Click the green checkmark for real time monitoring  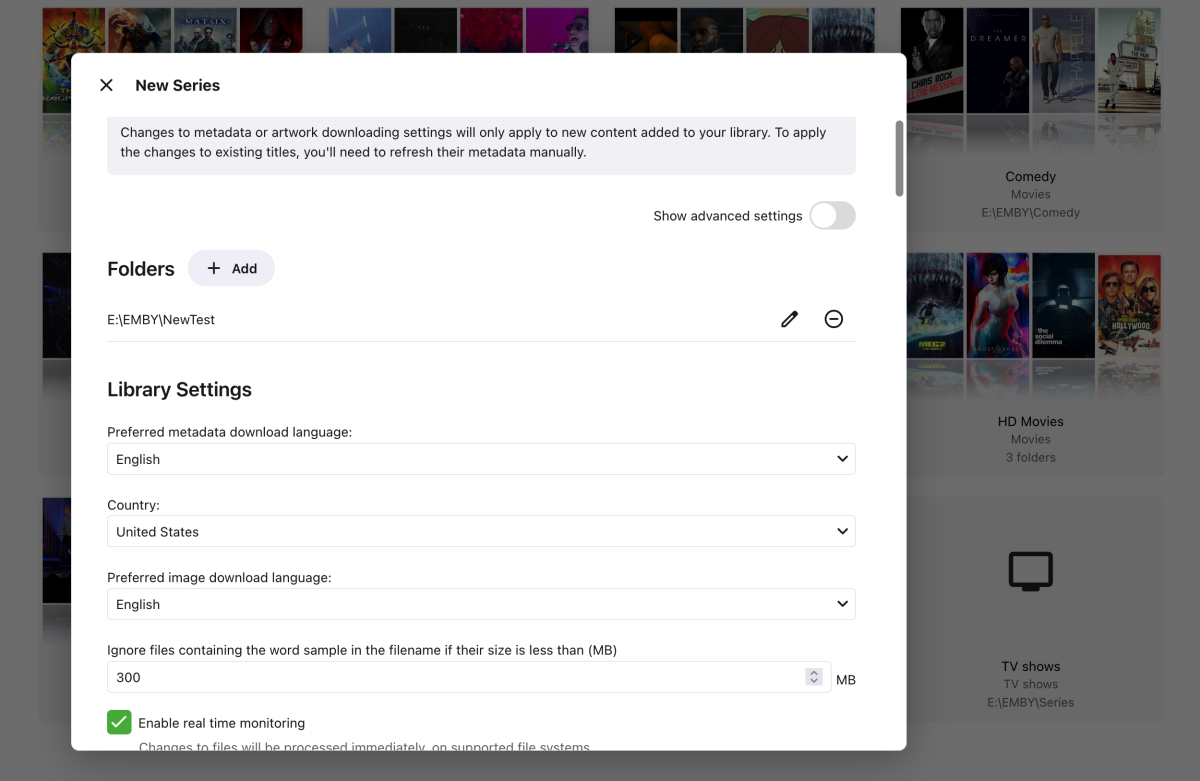pos(119,721)
